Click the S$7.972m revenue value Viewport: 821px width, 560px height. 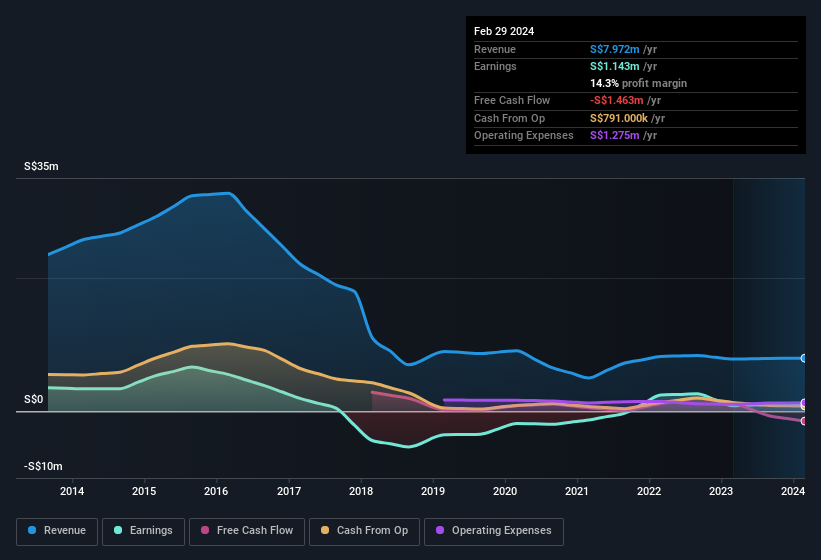(x=615, y=49)
